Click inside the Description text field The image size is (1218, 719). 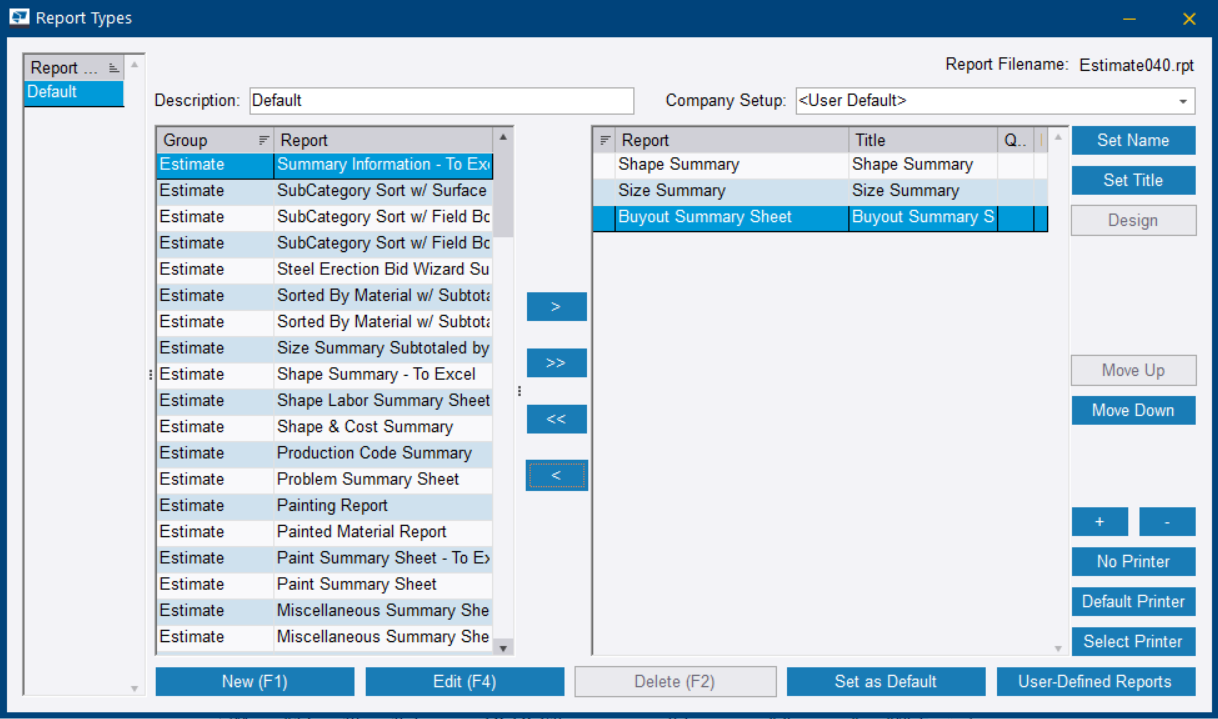[x=440, y=100]
